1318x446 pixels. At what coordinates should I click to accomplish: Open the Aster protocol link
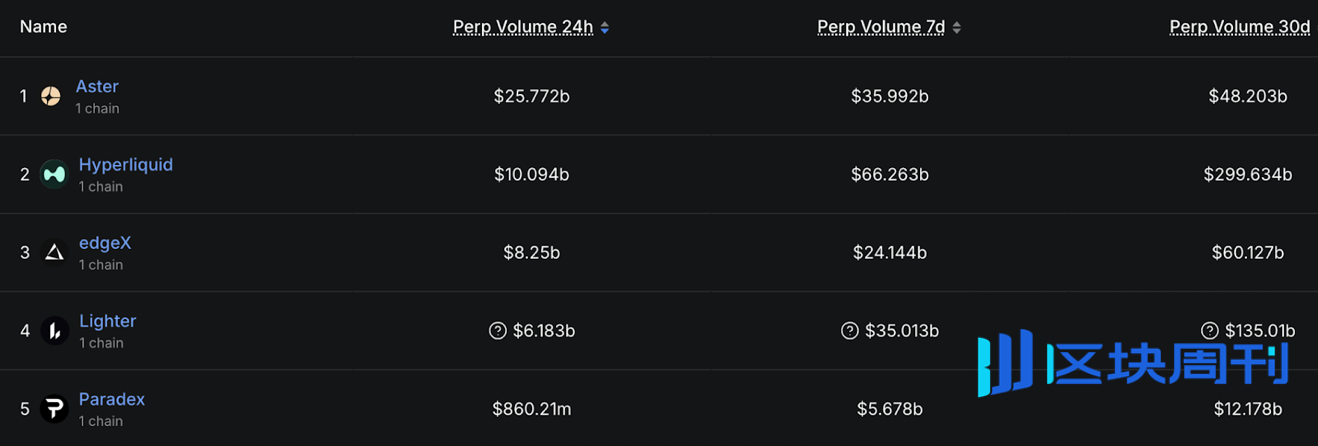click(x=97, y=86)
